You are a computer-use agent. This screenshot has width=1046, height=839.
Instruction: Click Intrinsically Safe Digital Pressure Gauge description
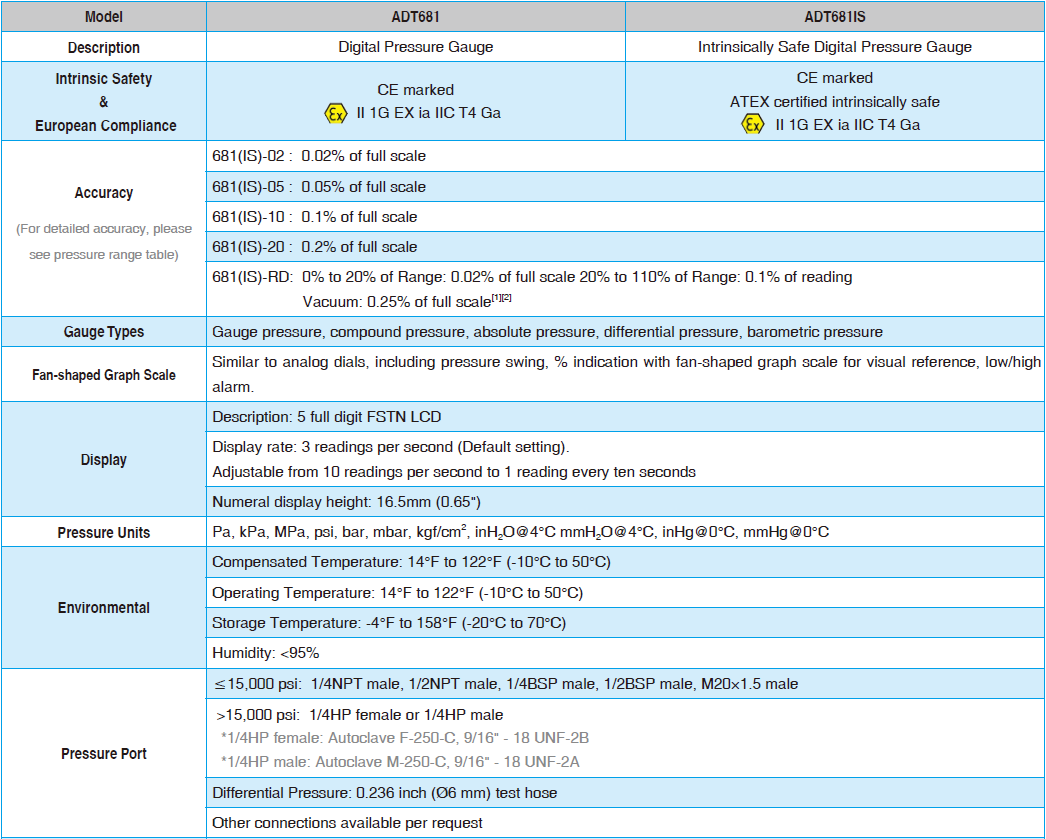click(x=834, y=47)
